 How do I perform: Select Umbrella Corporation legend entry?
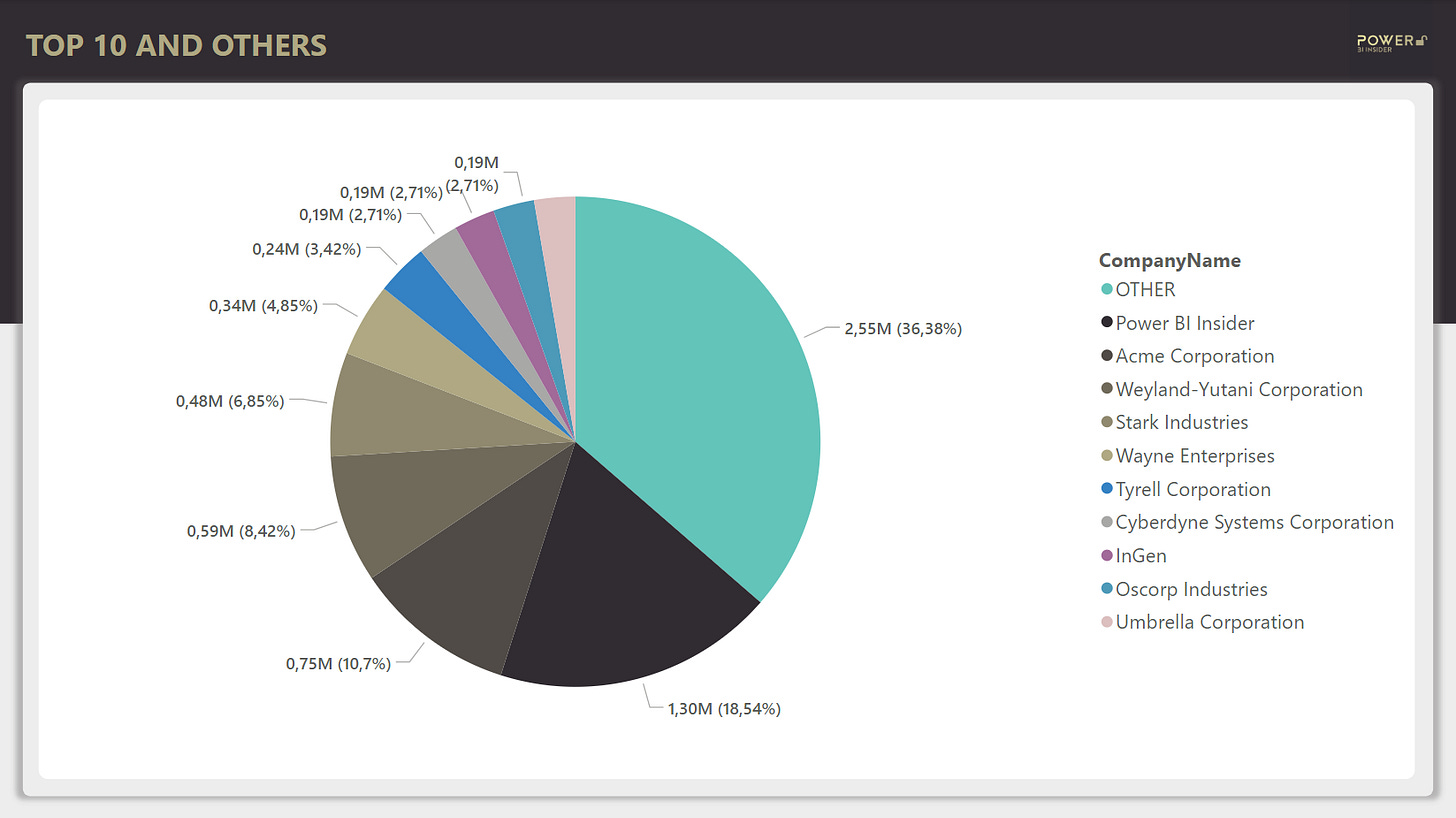1202,622
